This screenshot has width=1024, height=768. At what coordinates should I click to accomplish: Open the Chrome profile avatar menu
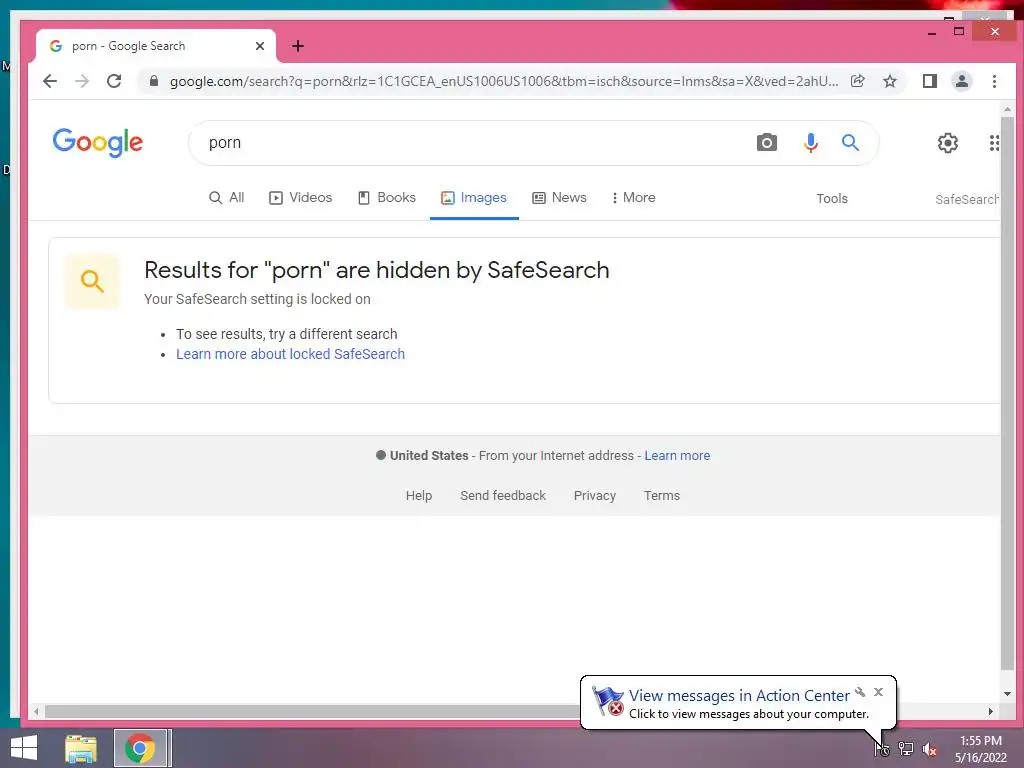tap(961, 81)
